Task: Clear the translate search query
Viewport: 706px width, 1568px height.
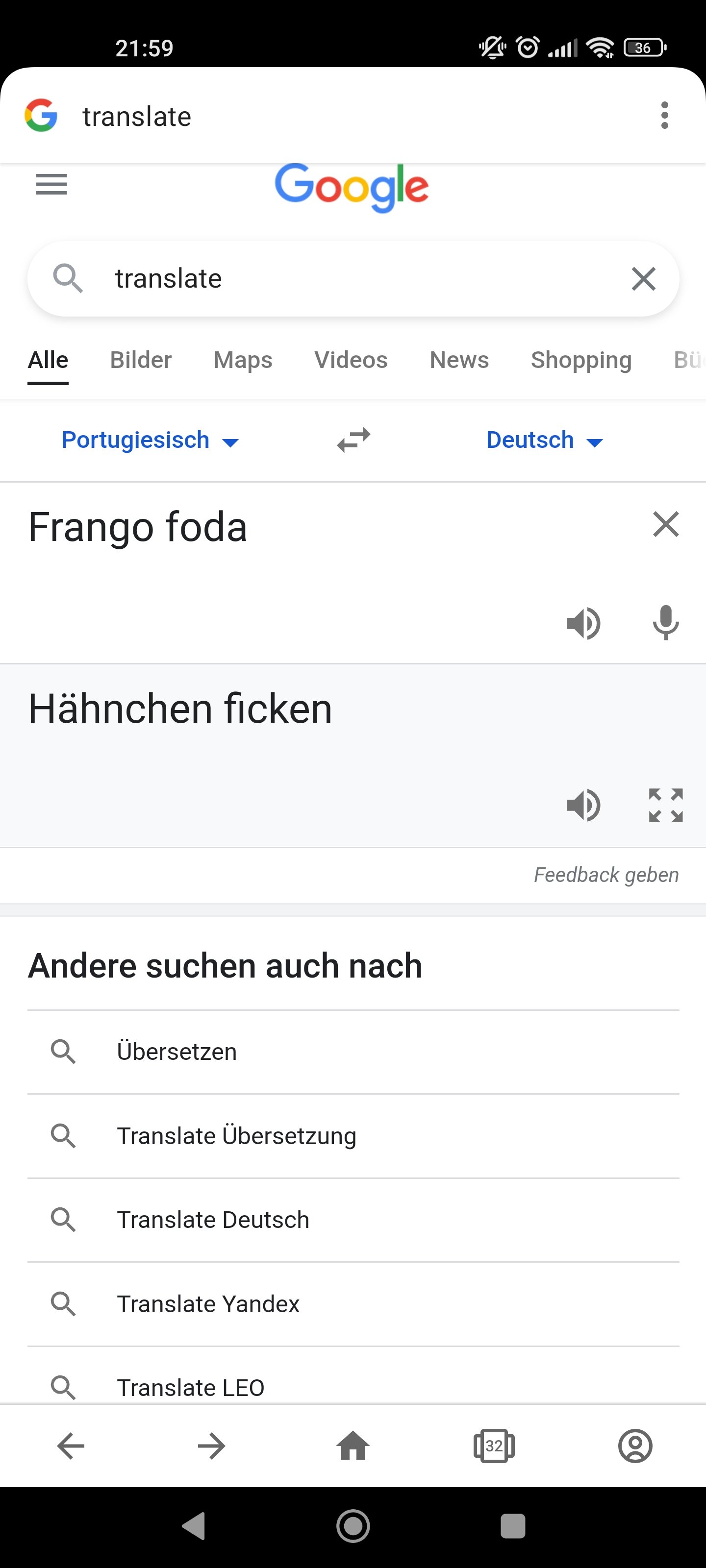Action: click(643, 279)
